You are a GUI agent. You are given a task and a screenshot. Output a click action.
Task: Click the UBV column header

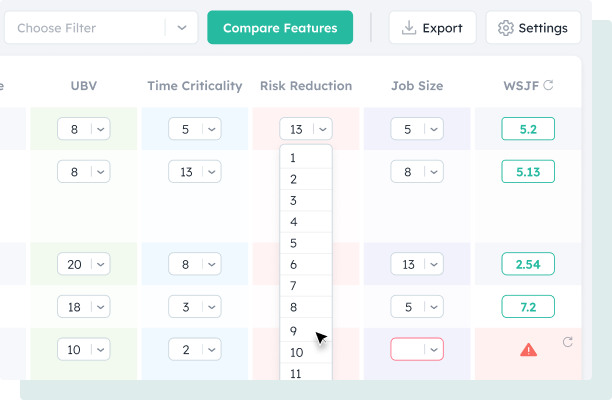click(x=84, y=85)
